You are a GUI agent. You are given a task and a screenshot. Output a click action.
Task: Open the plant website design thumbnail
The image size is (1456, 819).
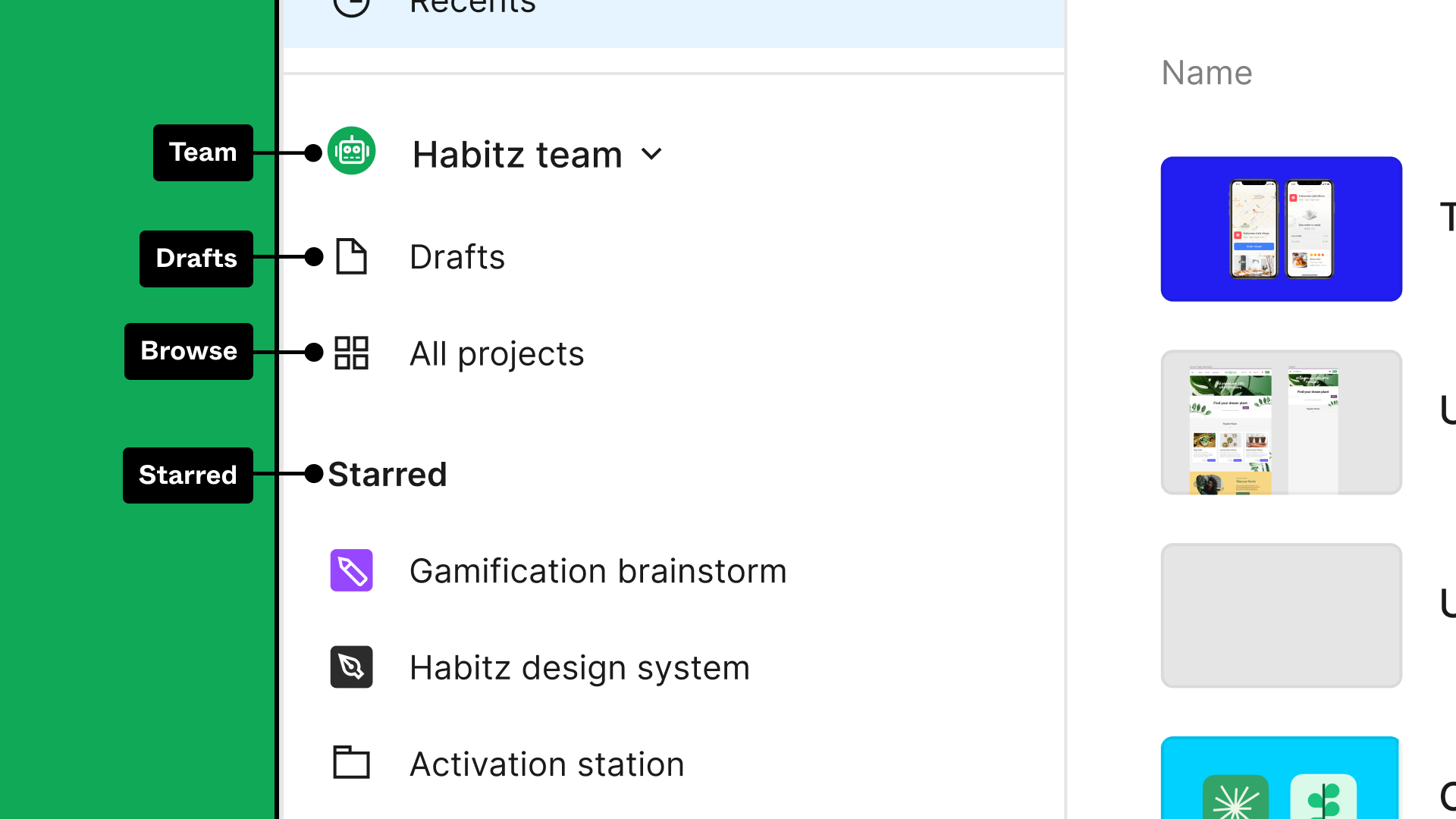click(x=1281, y=422)
